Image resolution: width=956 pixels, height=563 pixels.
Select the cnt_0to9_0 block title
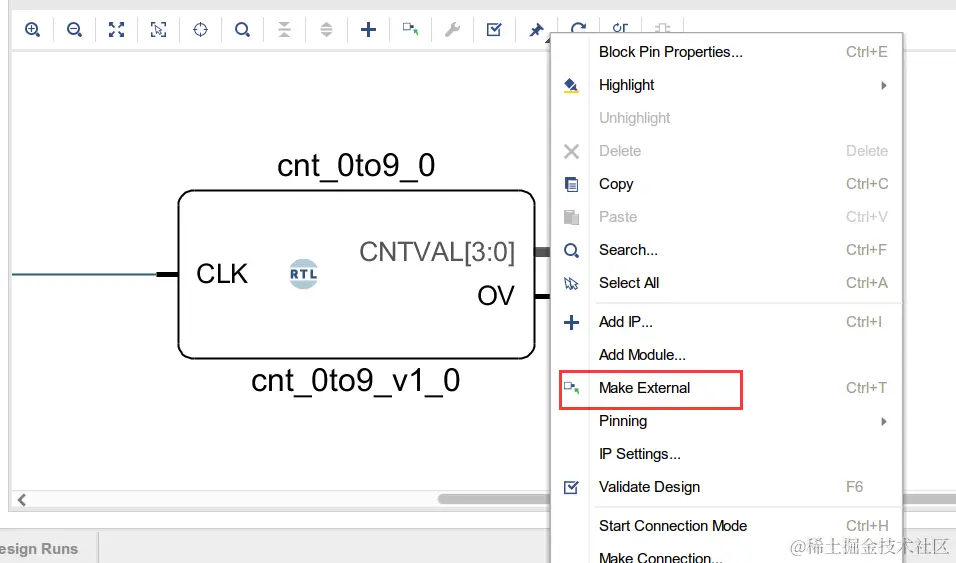[x=356, y=165]
